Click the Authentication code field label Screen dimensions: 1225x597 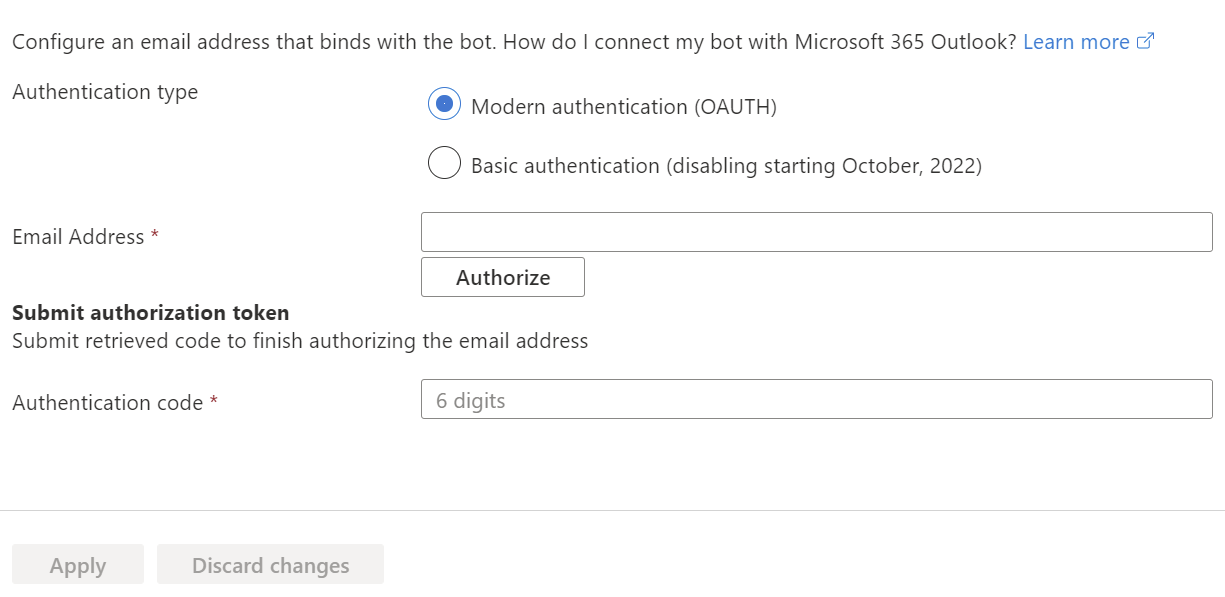tap(108, 403)
